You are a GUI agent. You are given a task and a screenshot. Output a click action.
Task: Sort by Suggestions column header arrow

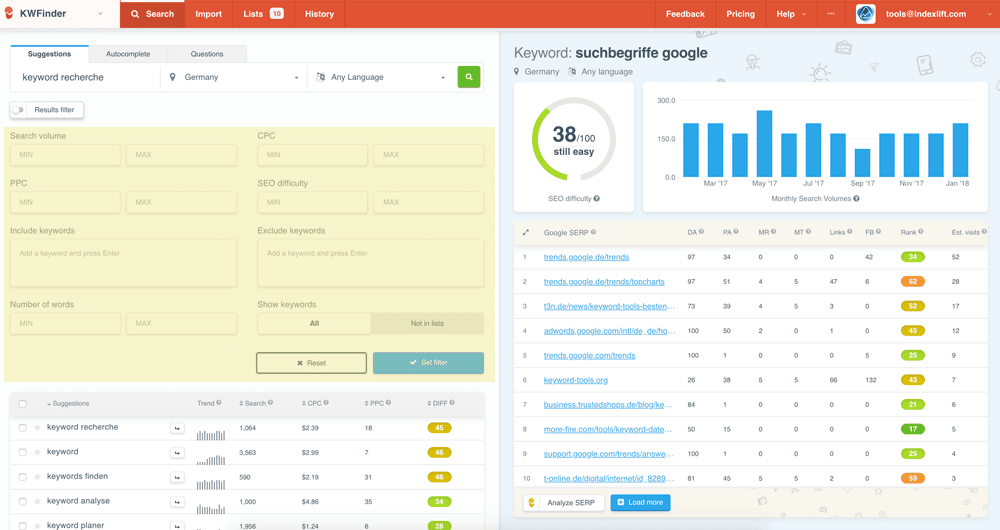click(x=49, y=404)
